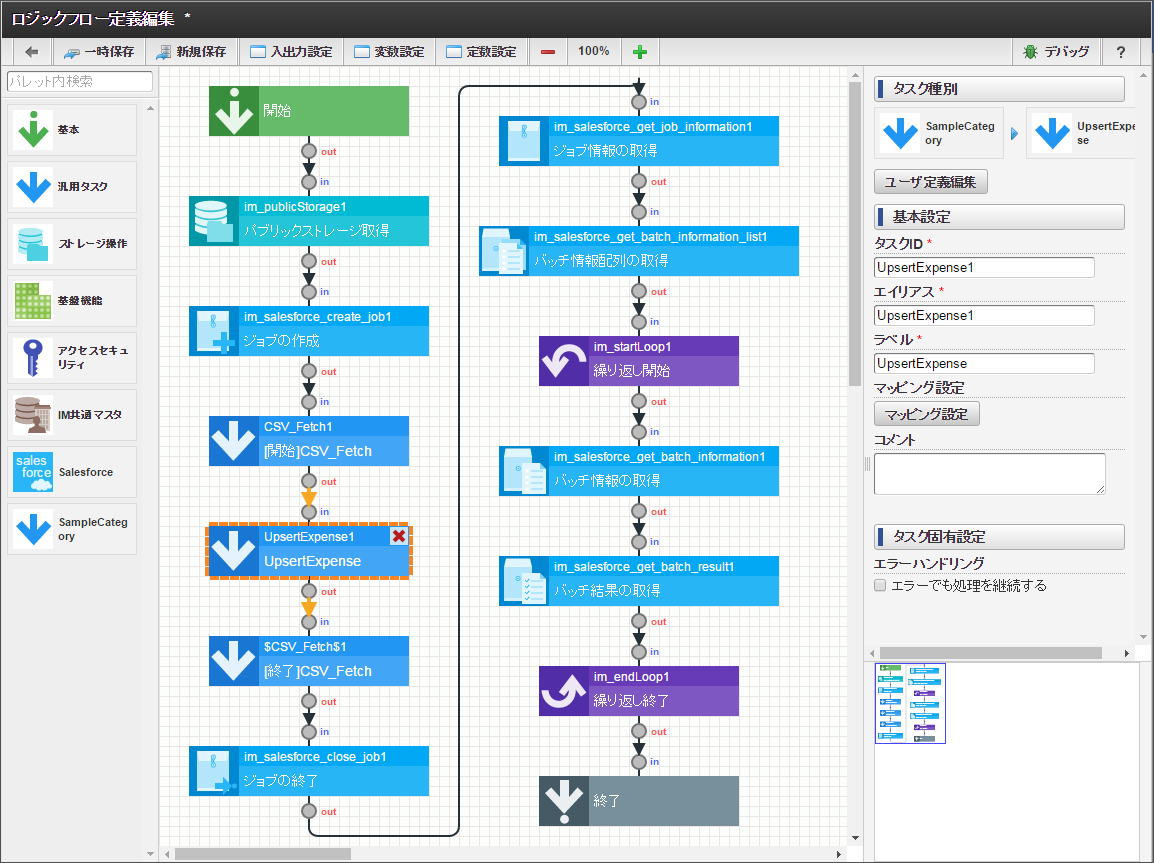Select the im_salesforce_get_batch_information_list1 node icon

[504, 251]
